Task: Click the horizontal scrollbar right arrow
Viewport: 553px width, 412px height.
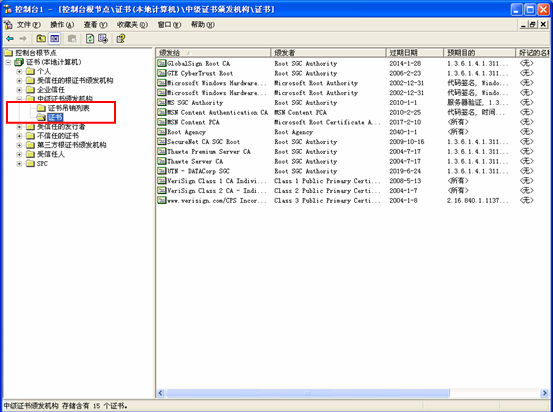Action: coord(545,393)
